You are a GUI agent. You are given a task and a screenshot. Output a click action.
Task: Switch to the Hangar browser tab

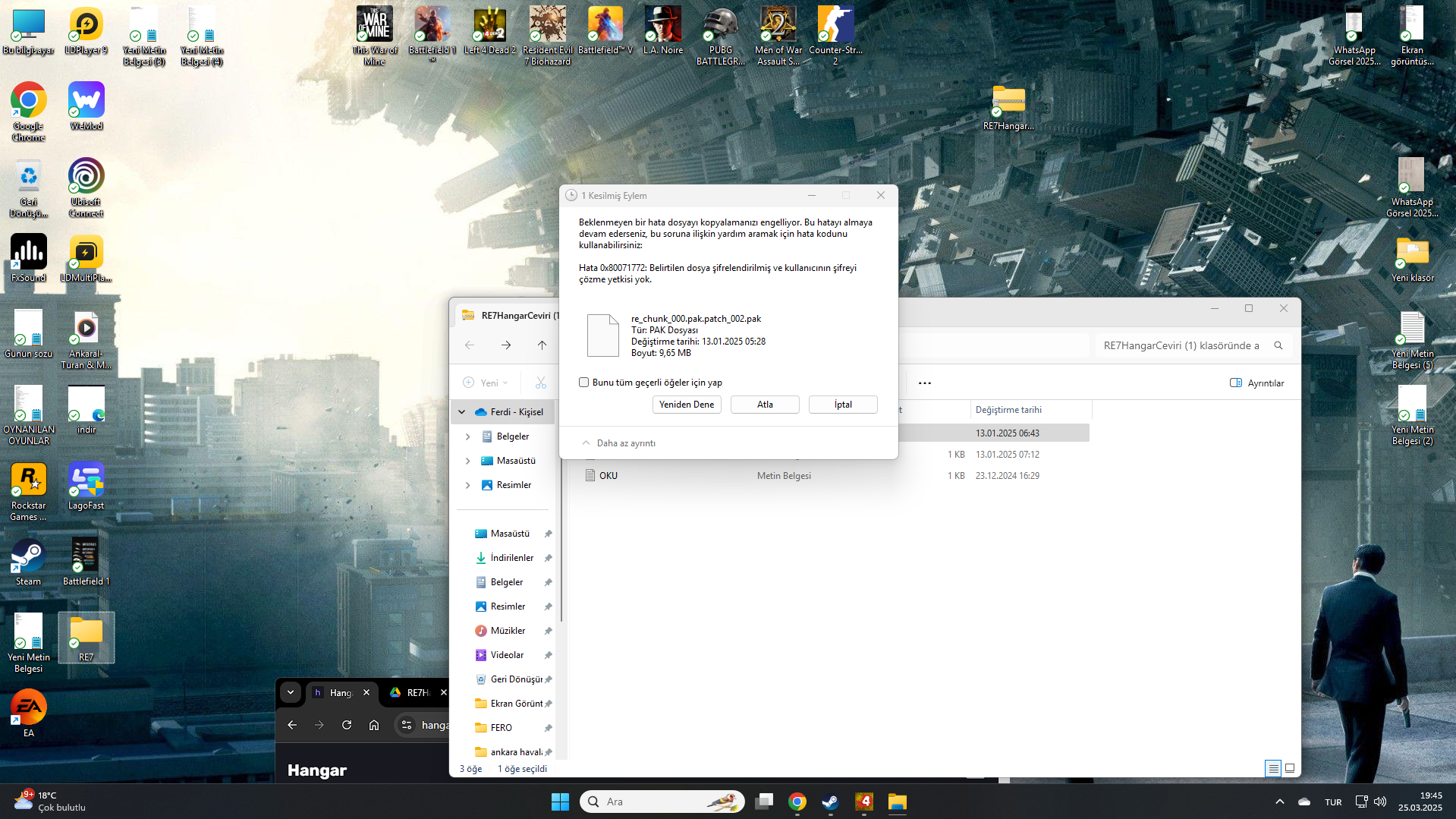[341, 692]
